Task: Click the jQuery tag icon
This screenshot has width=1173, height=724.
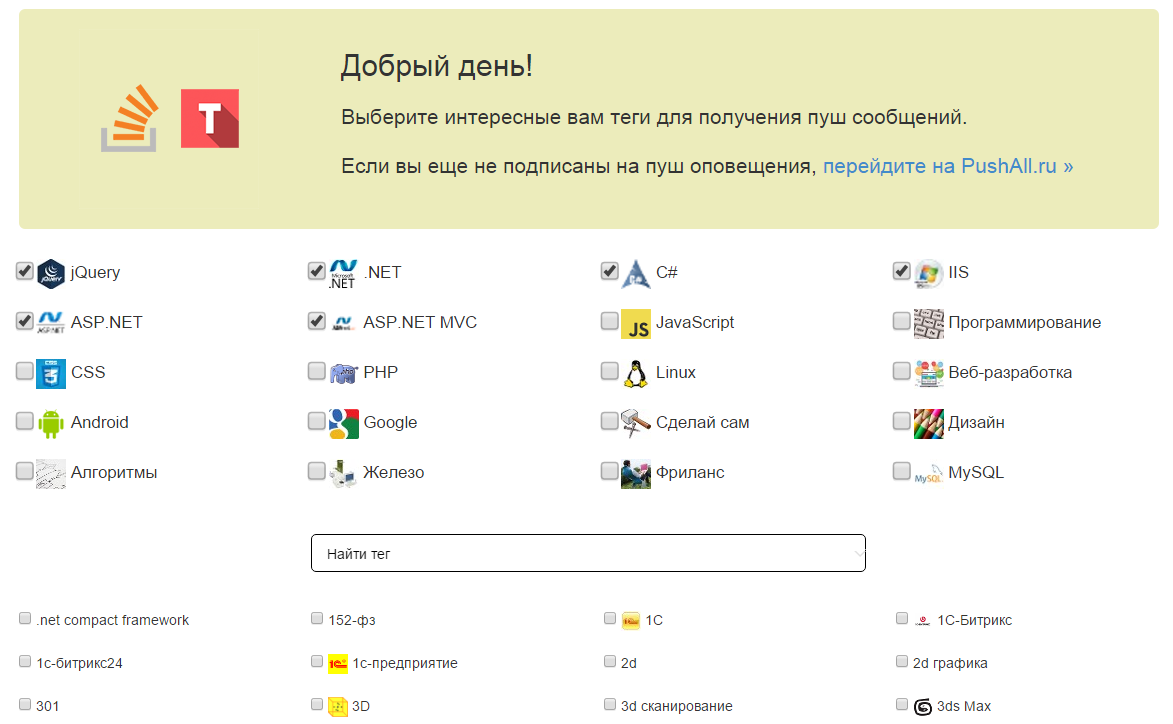Action: pos(51,273)
